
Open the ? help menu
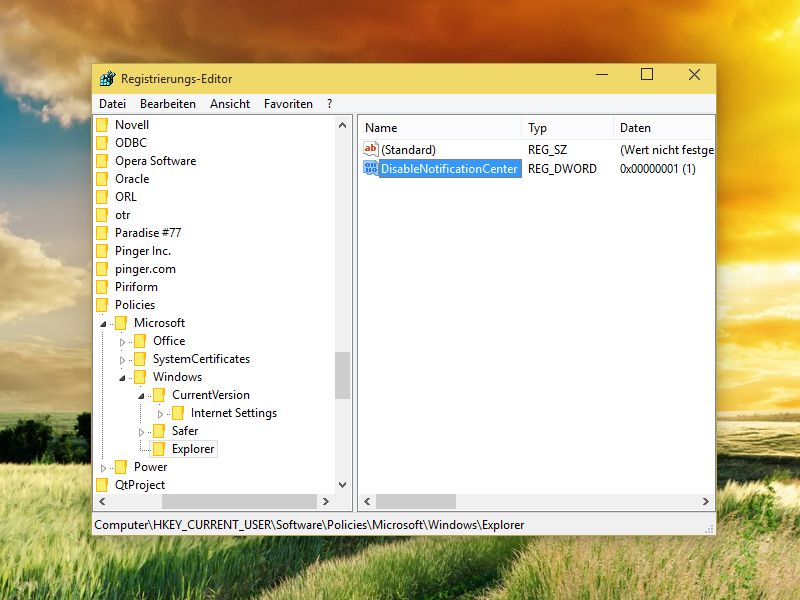click(x=330, y=104)
